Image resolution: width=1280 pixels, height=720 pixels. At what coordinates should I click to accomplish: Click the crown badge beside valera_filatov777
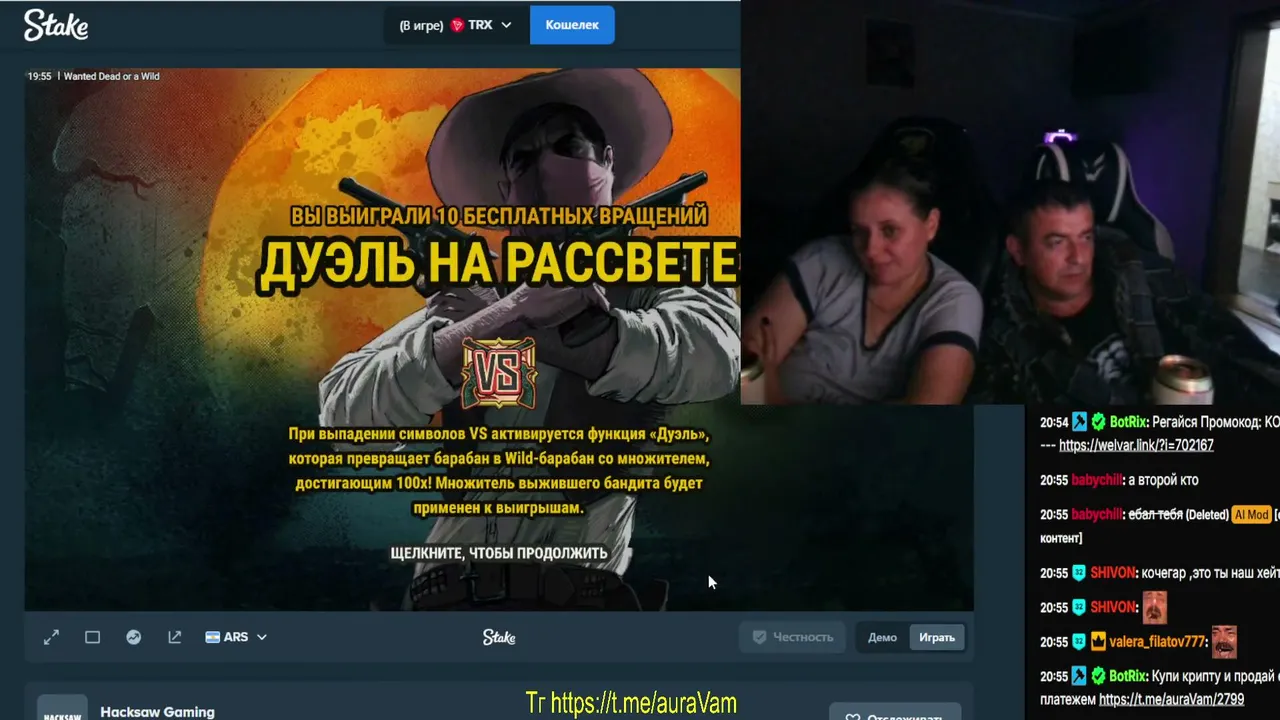[x=1098, y=642]
